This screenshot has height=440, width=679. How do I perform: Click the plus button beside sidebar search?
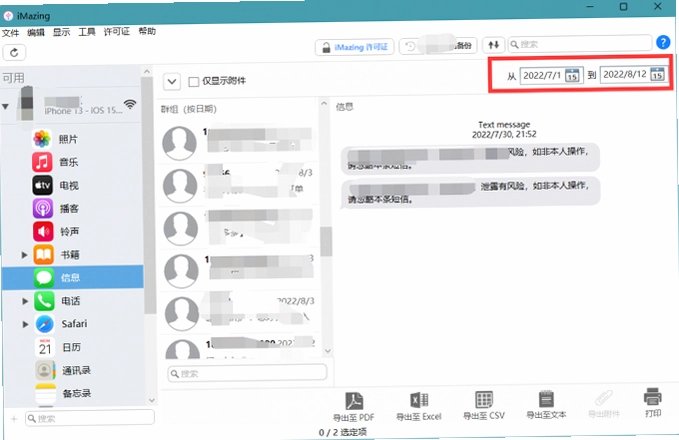tap(14, 419)
